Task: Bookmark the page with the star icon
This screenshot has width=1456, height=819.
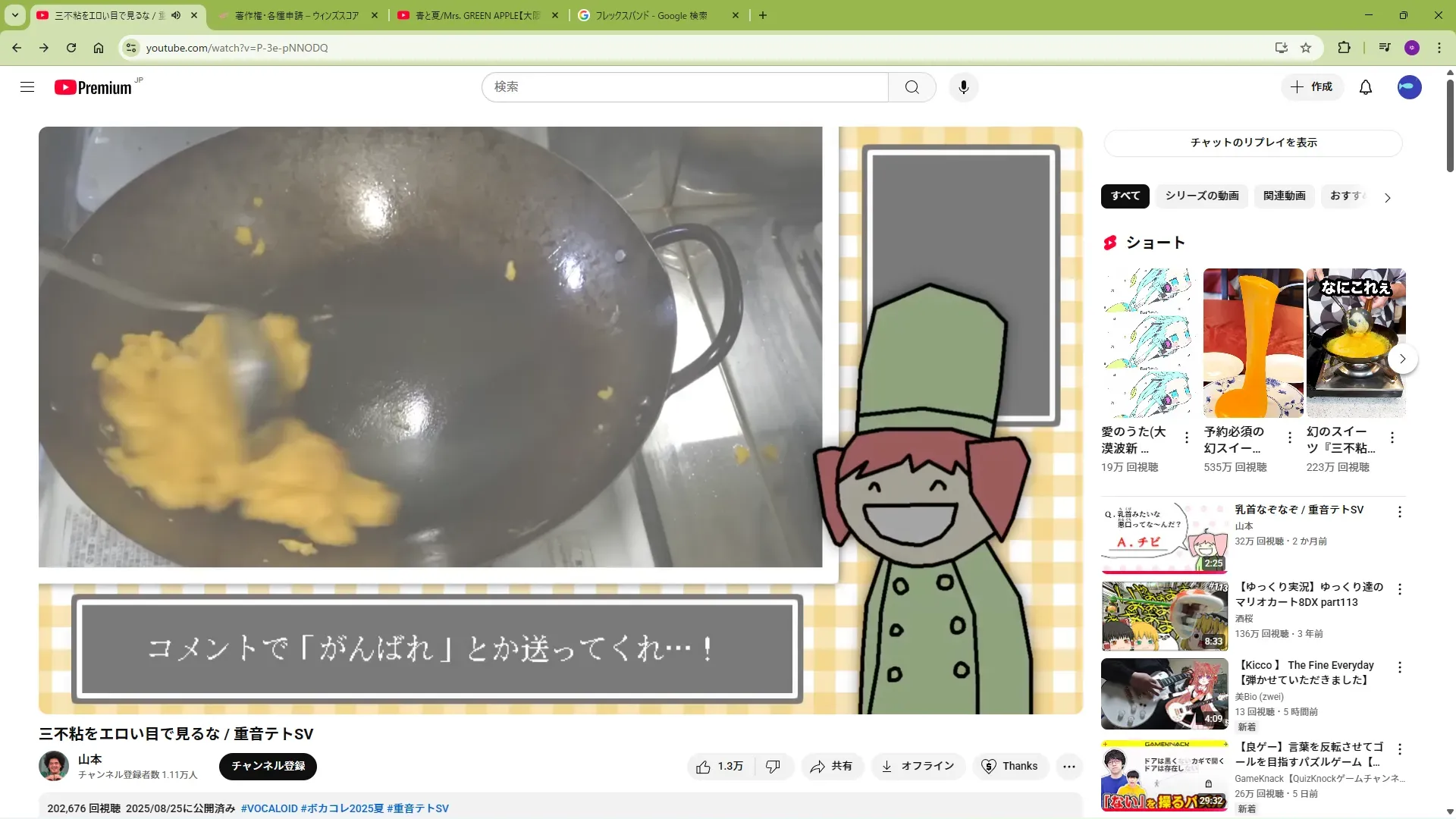Action: point(1306,48)
